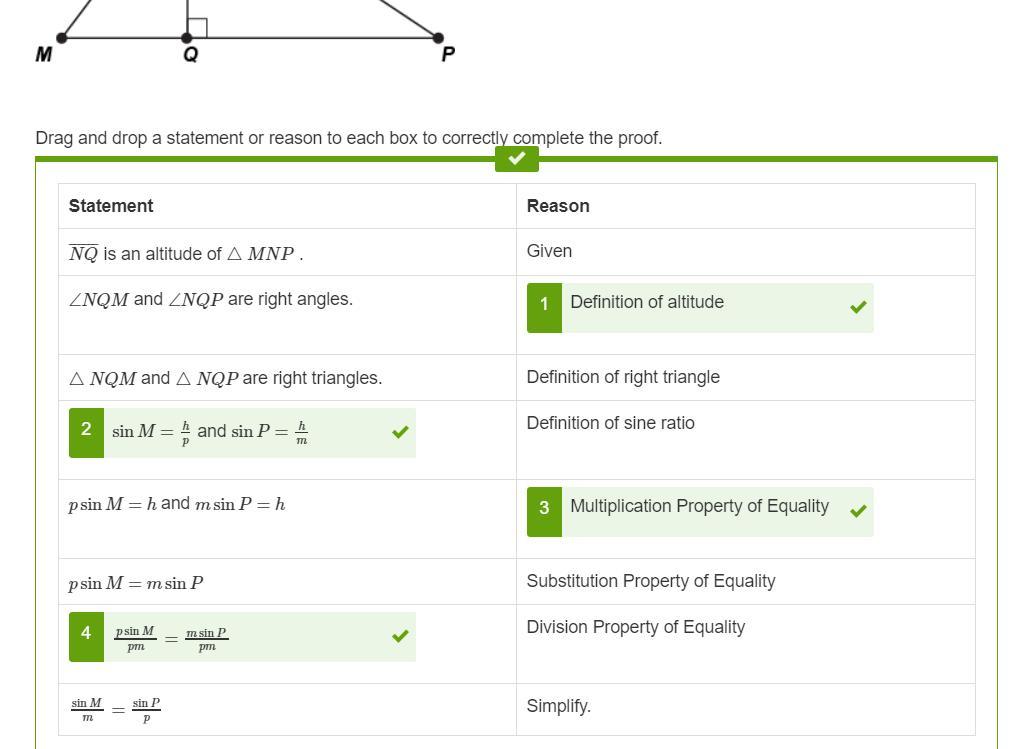Click point Q on the triangle diagram

[x=188, y=38]
